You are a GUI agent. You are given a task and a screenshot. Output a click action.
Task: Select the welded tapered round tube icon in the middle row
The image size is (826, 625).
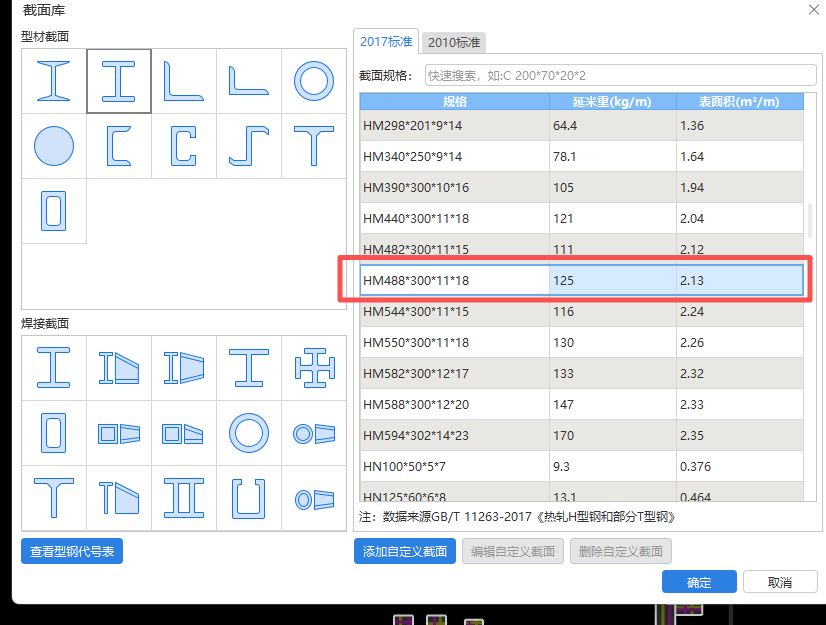[314, 433]
